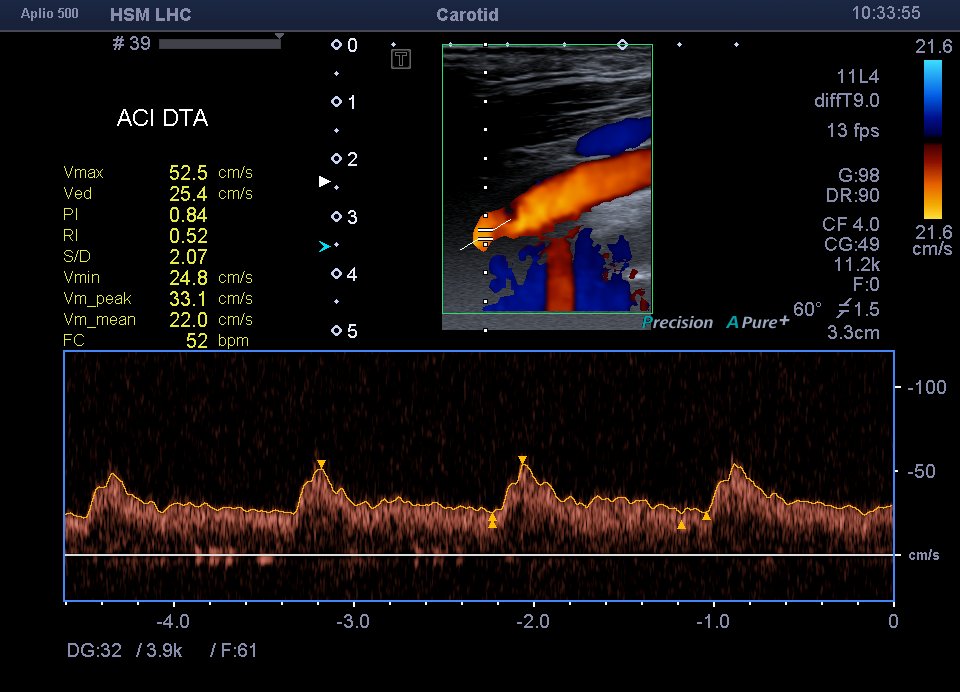Screen dimensions: 960x692
Task: Expand the 60 degree angle correction control
Action: 806,310
